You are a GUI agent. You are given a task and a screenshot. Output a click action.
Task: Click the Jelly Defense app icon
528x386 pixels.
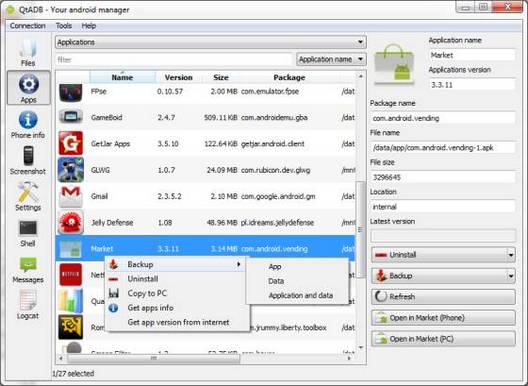coord(70,222)
